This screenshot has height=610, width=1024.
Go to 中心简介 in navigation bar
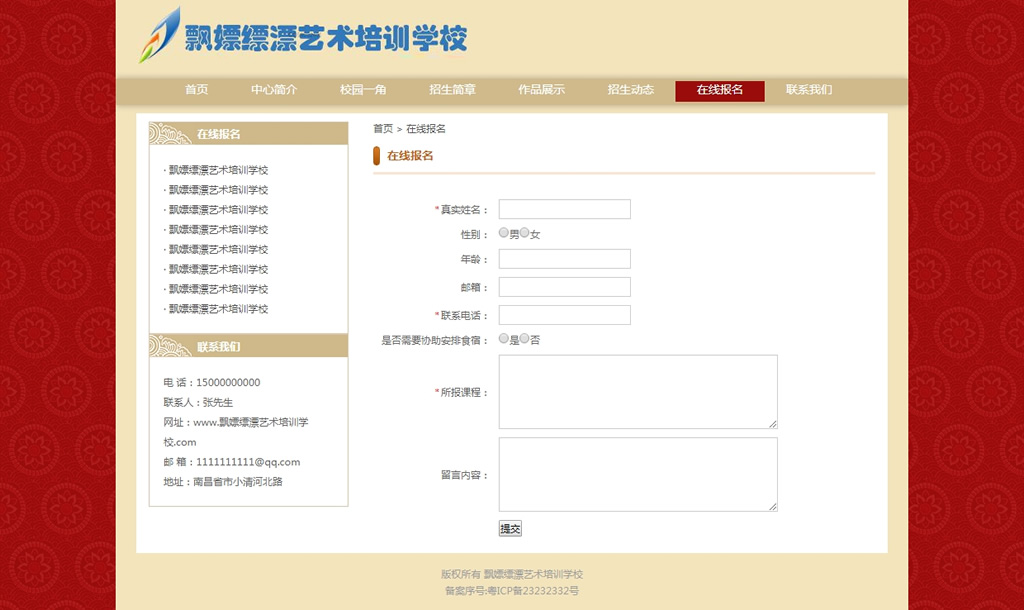[274, 90]
